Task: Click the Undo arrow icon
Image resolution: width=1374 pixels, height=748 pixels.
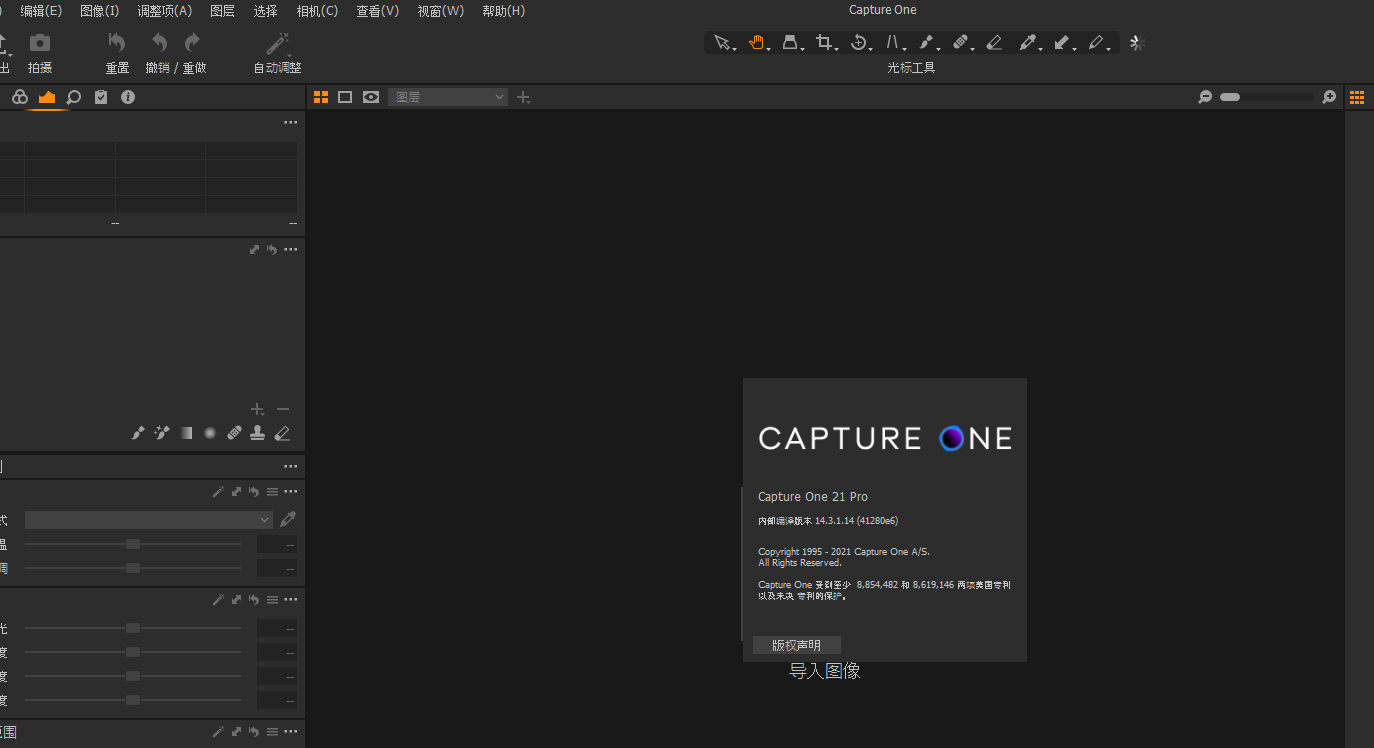Action: pos(159,43)
